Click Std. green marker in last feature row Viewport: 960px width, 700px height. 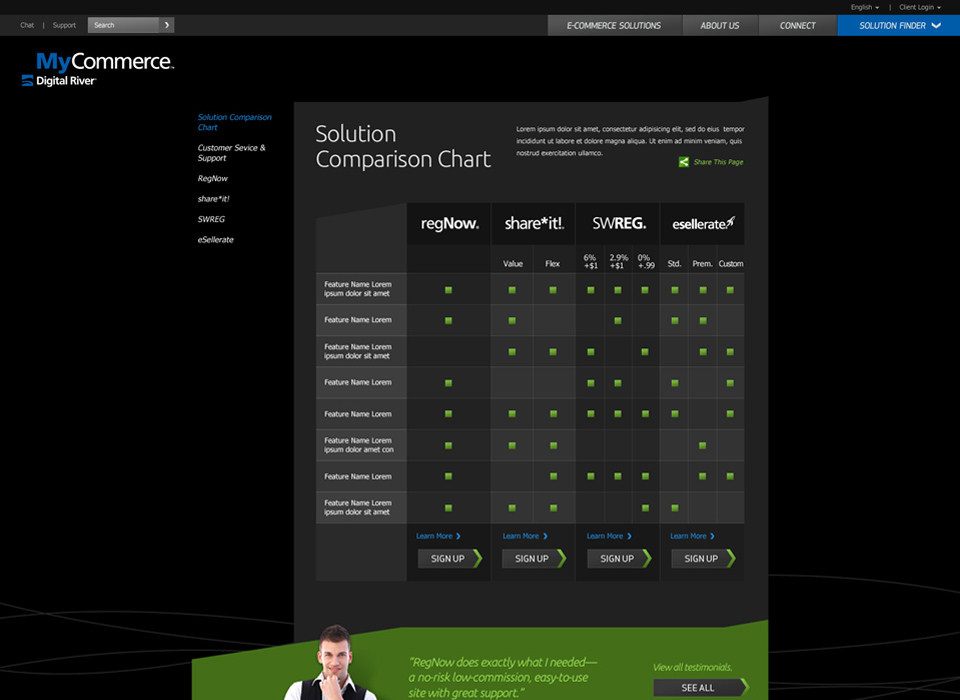pyautogui.click(x=675, y=508)
